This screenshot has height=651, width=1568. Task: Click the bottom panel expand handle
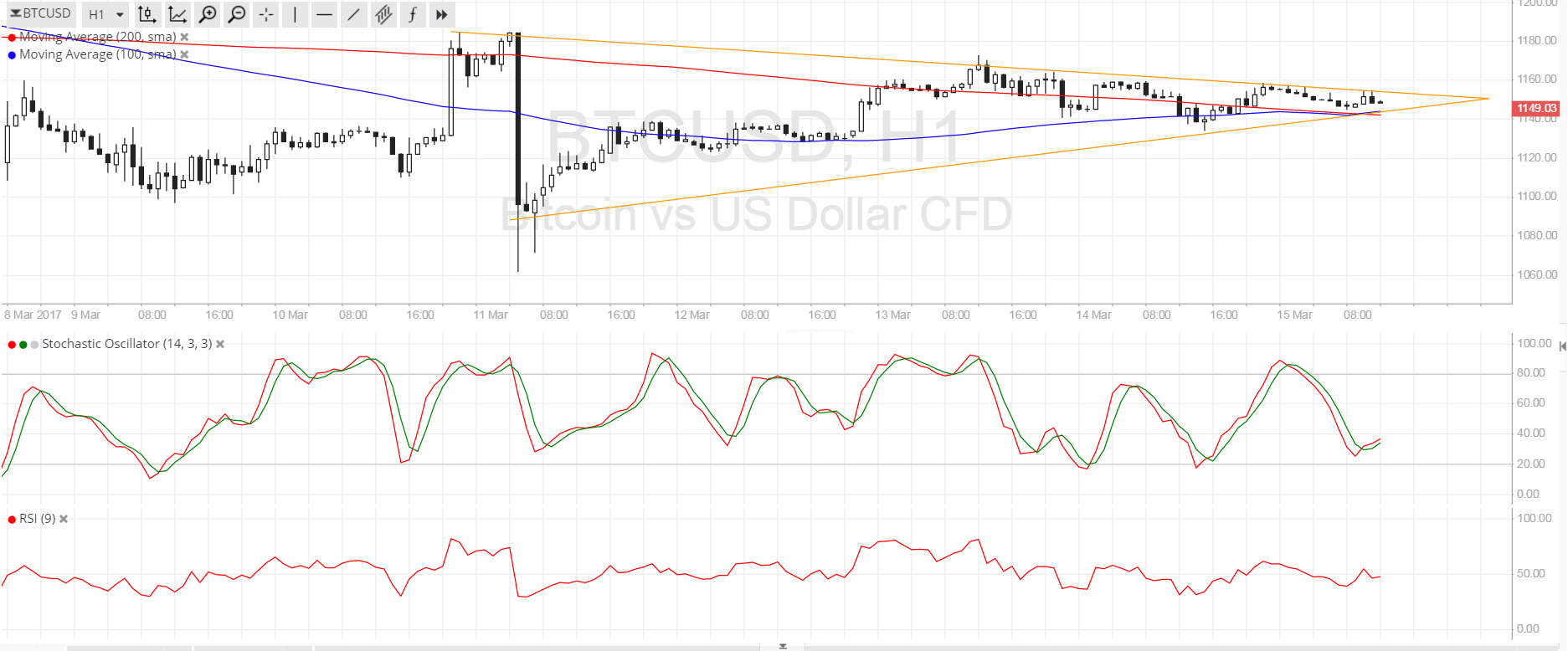point(783,646)
